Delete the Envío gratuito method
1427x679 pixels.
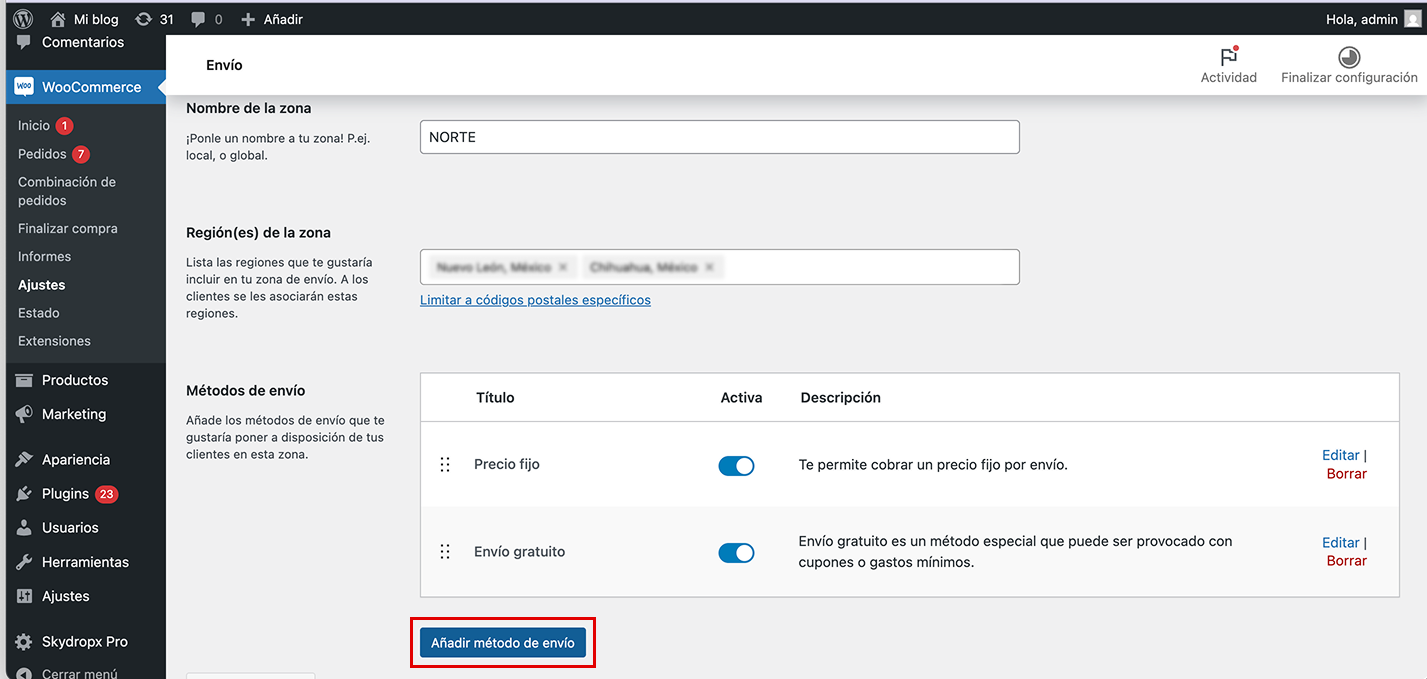pos(1346,561)
